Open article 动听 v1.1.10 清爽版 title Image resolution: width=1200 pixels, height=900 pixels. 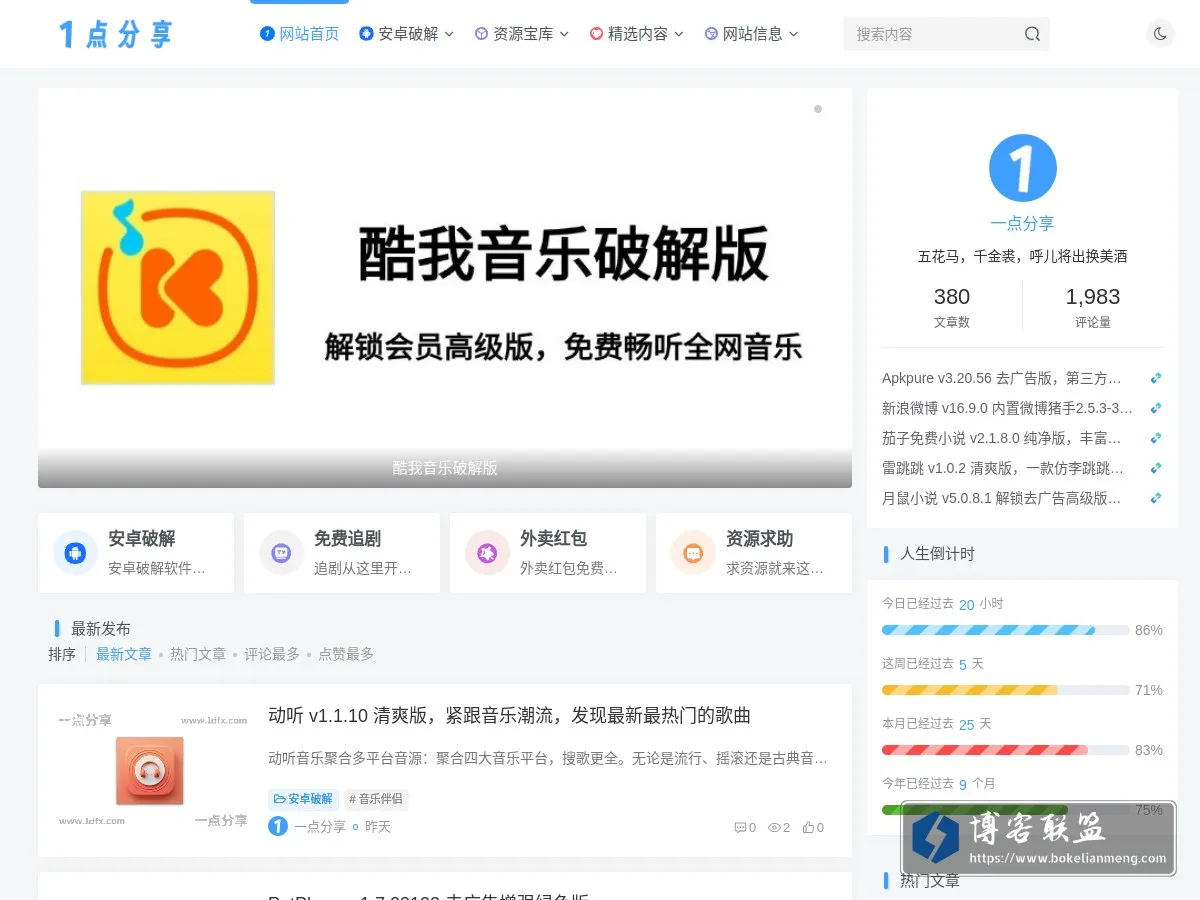tap(509, 716)
